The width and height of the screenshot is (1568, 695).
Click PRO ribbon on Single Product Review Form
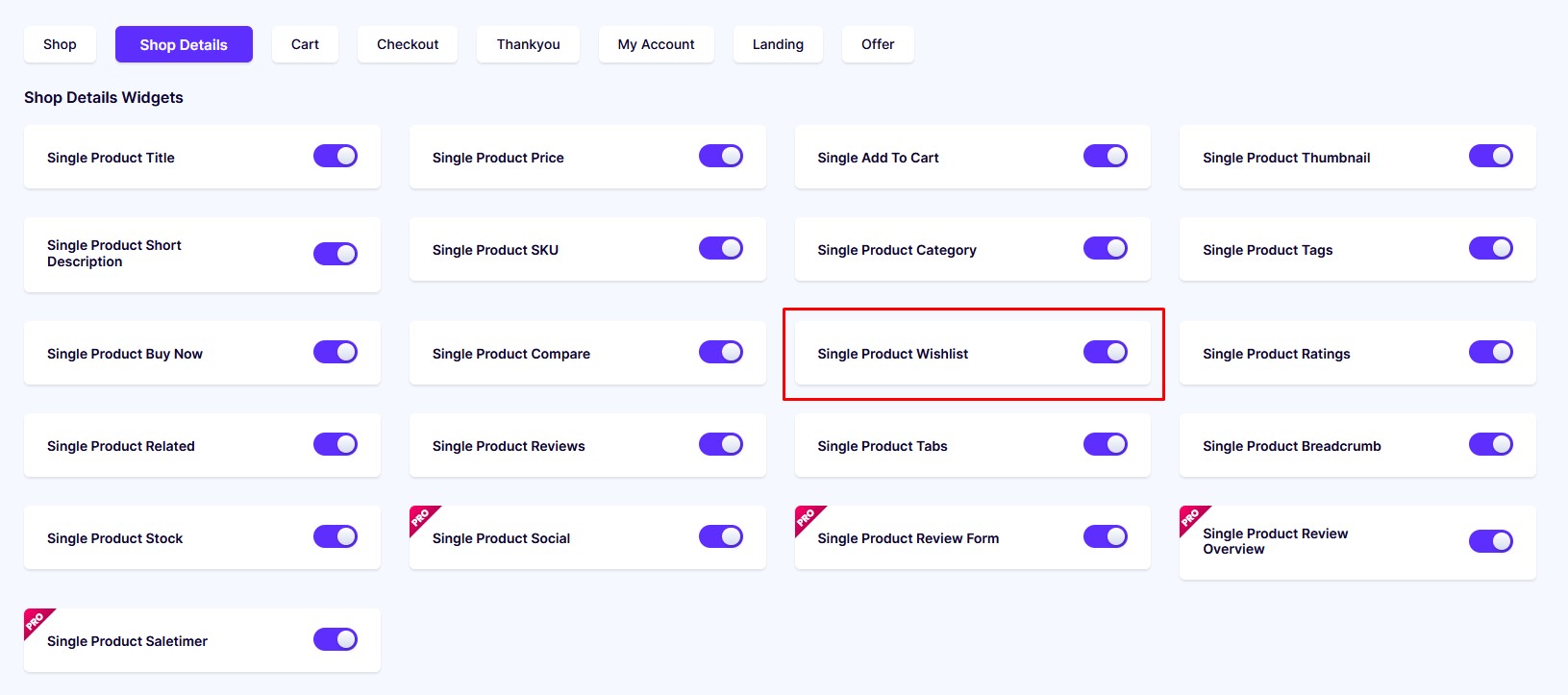808,518
